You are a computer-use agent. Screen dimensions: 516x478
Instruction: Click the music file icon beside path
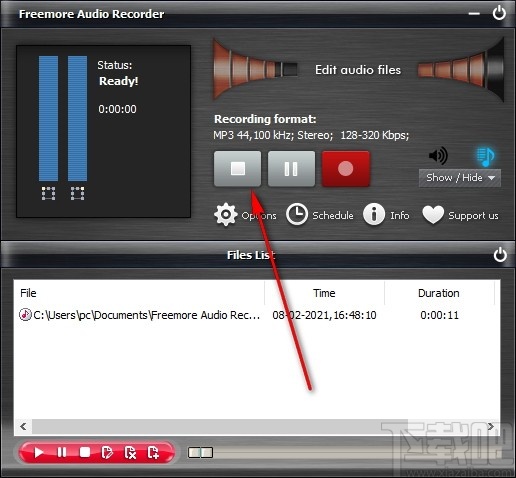[x=25, y=315]
